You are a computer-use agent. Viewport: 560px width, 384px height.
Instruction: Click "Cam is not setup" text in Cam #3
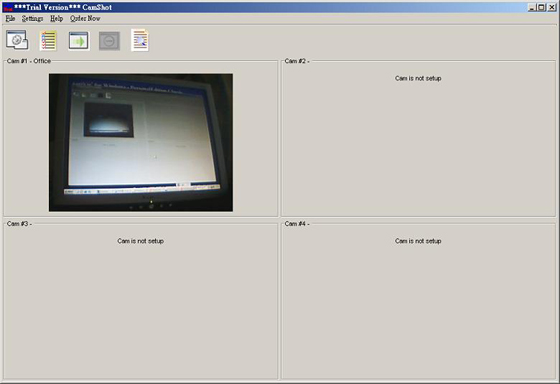(x=140, y=241)
